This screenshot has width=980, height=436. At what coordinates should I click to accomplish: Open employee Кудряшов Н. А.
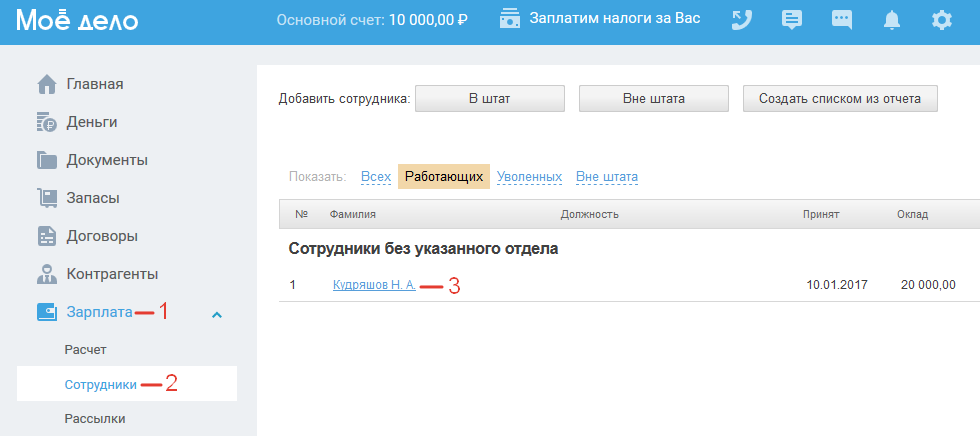[374, 285]
